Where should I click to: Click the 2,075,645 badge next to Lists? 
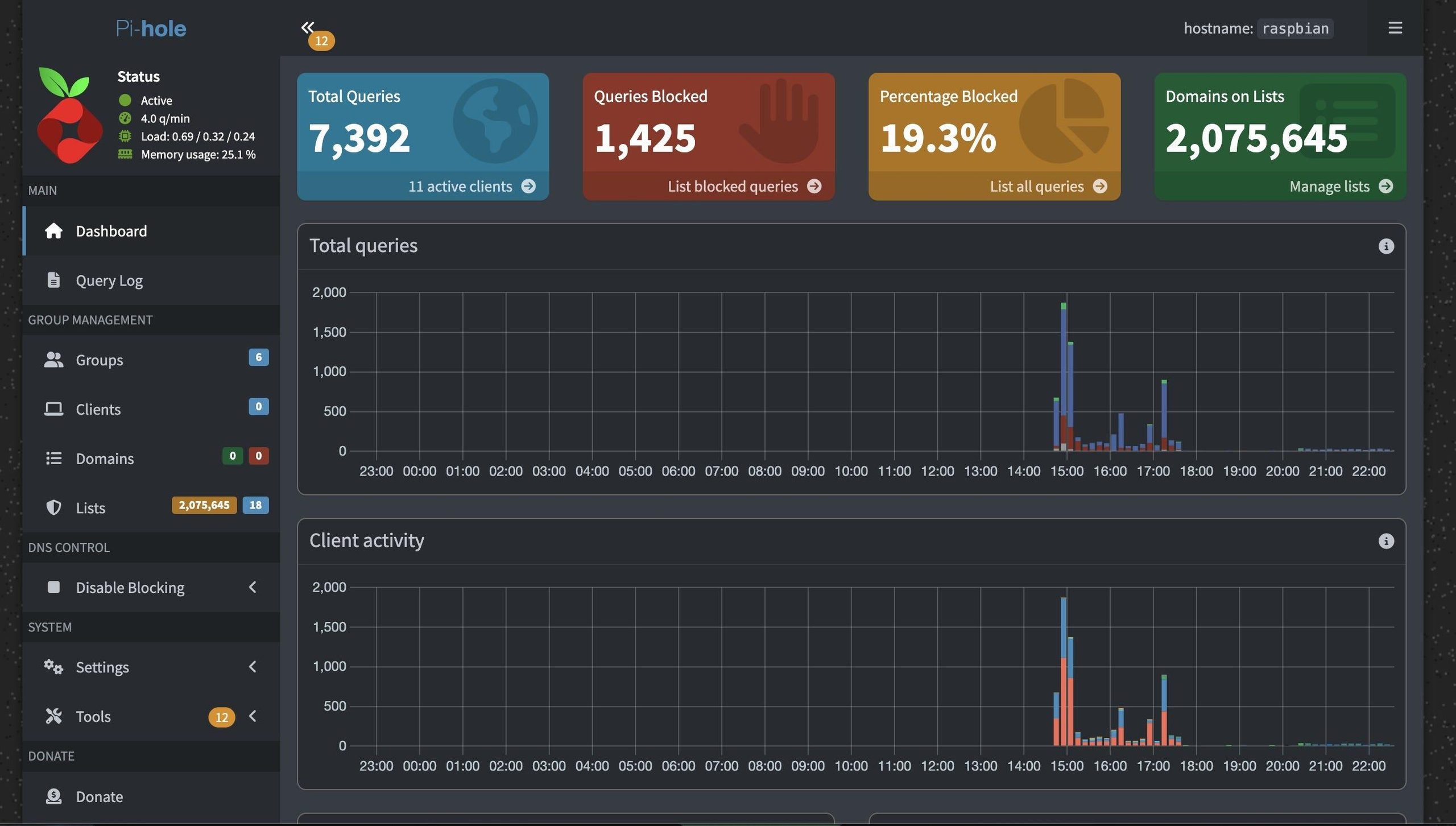(x=204, y=505)
